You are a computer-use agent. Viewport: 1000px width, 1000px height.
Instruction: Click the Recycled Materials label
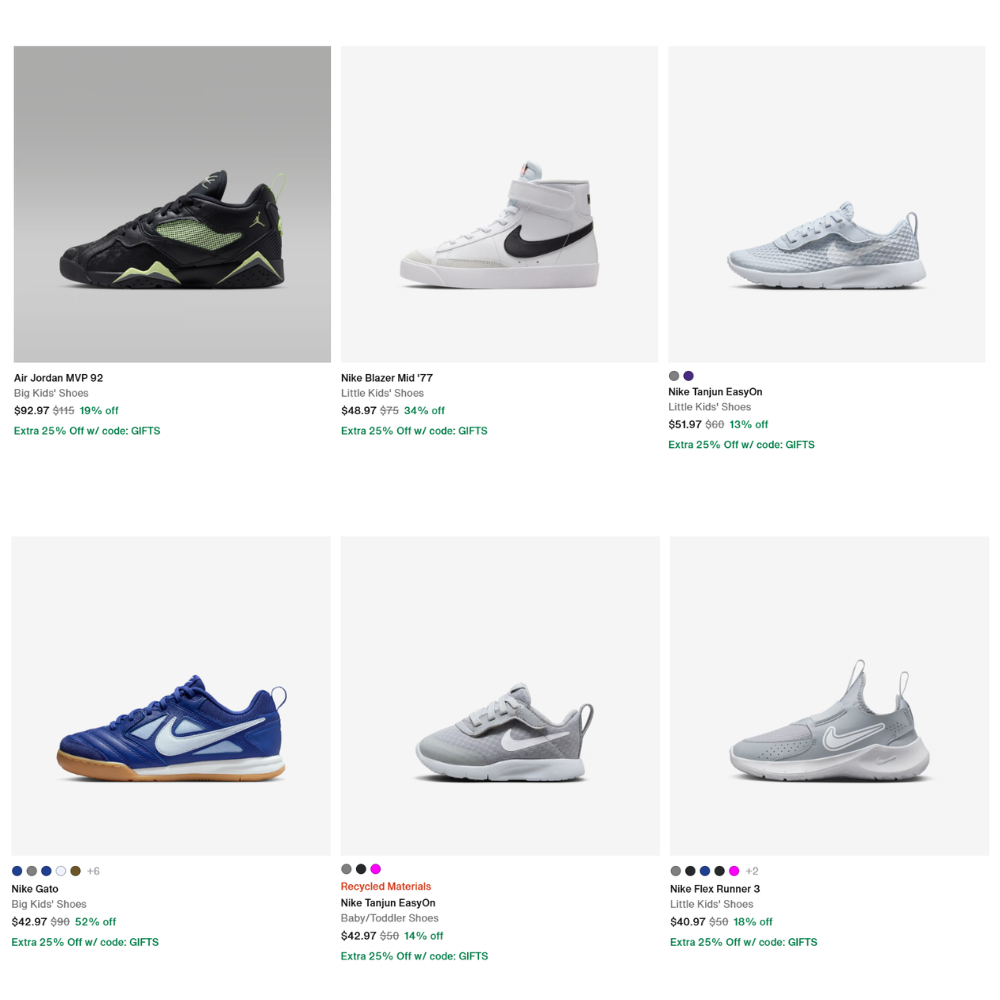[386, 886]
